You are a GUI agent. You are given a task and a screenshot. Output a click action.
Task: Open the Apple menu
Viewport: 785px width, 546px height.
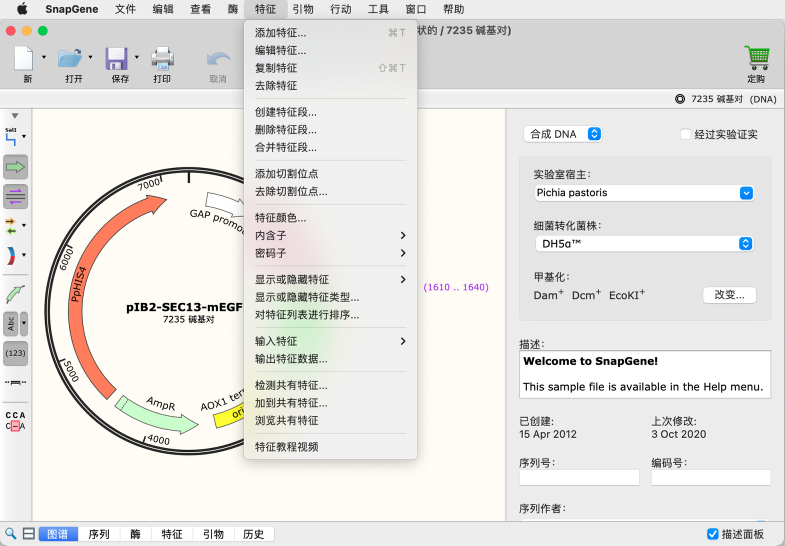click(x=23, y=9)
